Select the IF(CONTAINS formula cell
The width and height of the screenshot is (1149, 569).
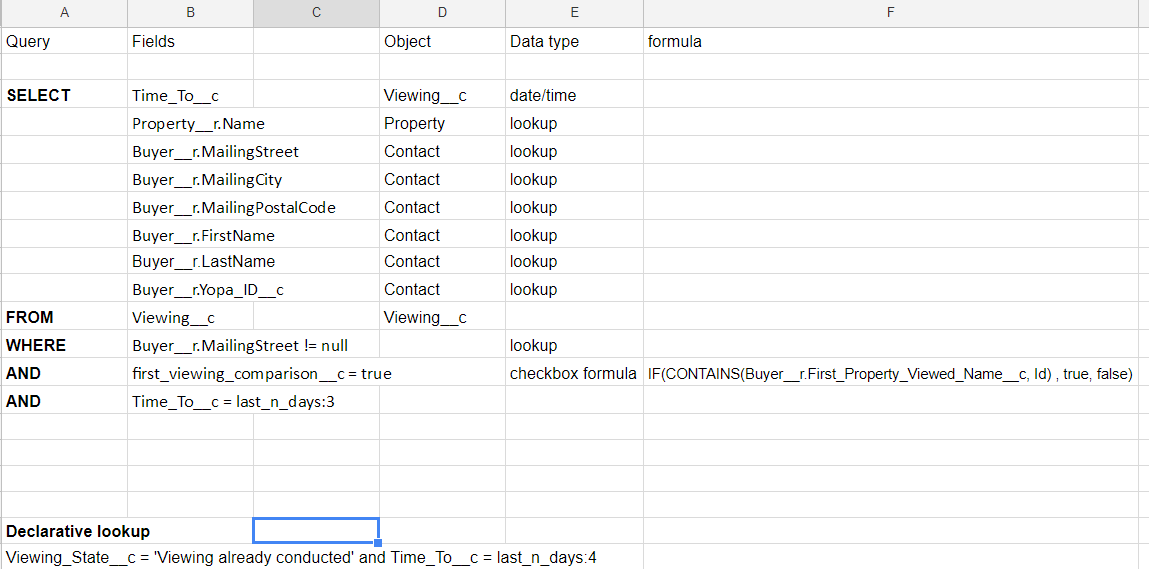click(889, 374)
